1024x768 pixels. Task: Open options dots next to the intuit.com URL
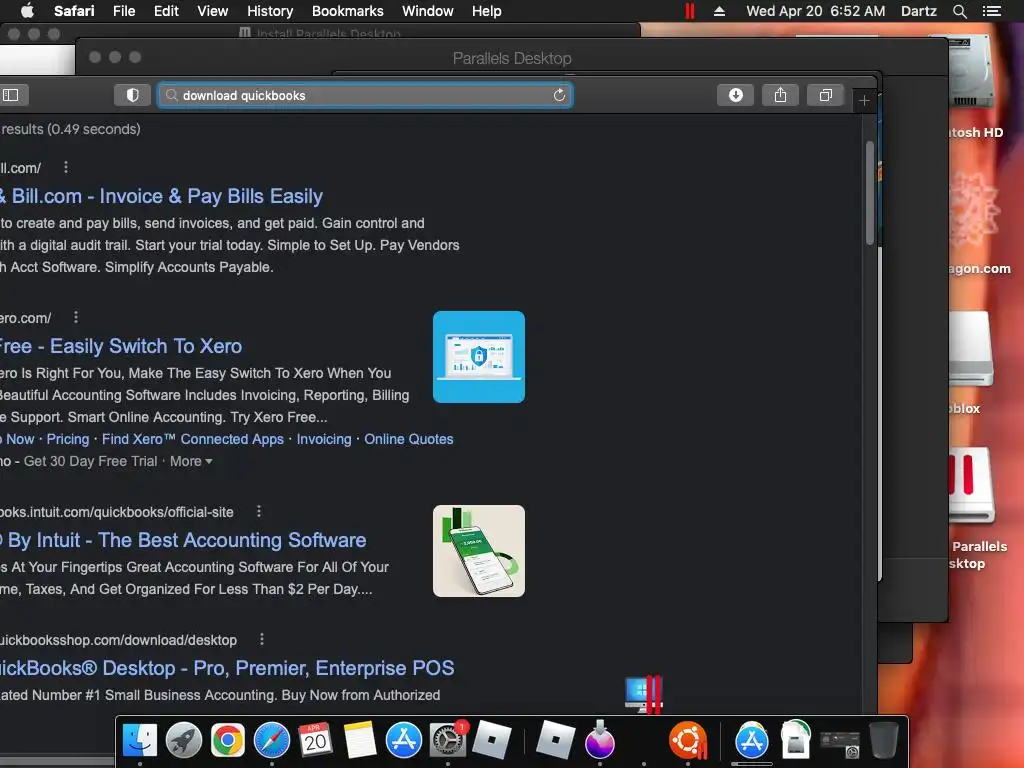tap(259, 511)
